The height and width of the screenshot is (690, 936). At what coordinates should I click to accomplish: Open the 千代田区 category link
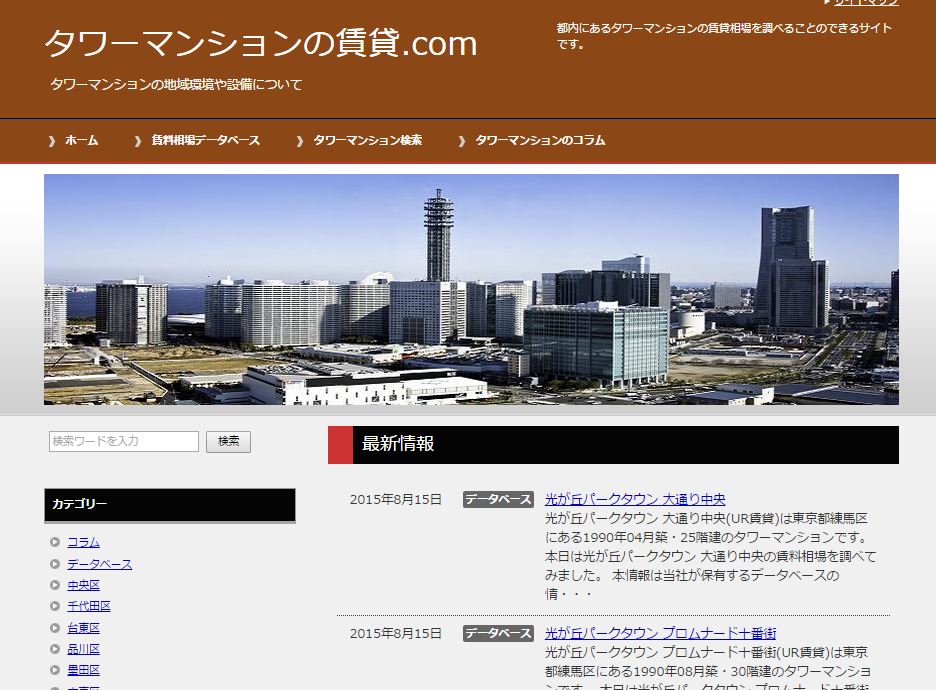89,606
